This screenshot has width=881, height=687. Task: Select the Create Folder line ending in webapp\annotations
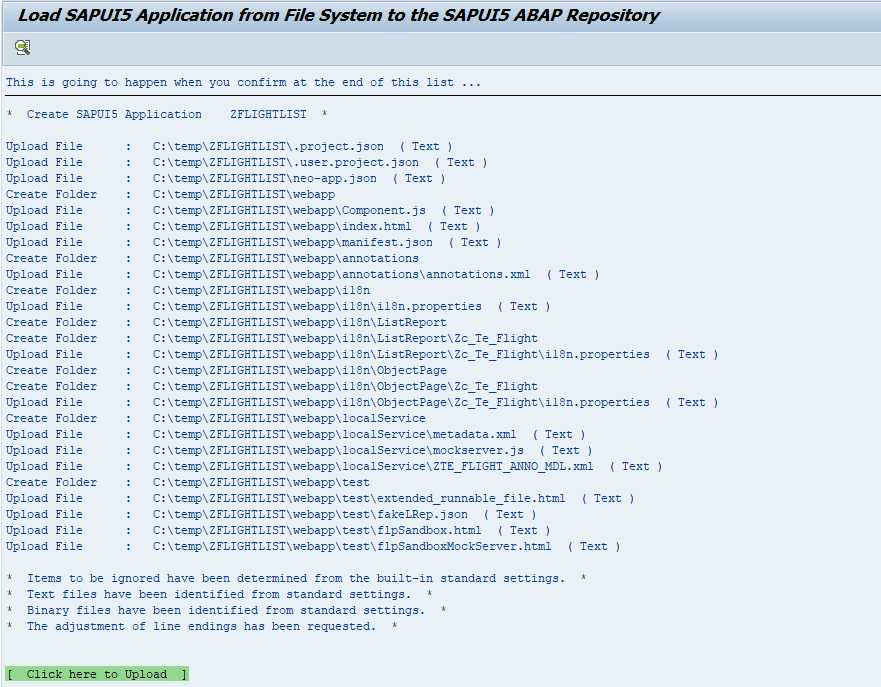click(x=212, y=258)
